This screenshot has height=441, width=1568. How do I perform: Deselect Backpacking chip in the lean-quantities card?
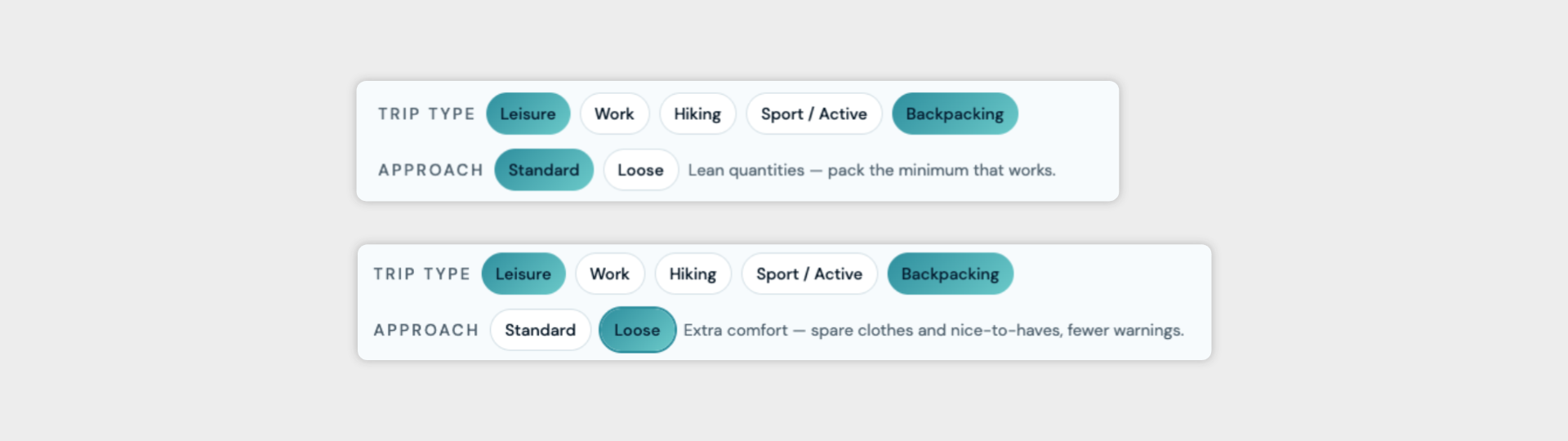coord(955,114)
